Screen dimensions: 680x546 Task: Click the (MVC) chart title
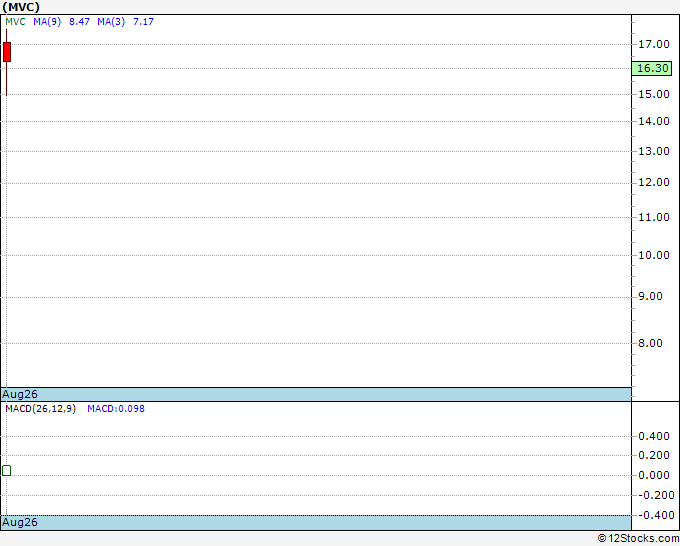(x=21, y=7)
